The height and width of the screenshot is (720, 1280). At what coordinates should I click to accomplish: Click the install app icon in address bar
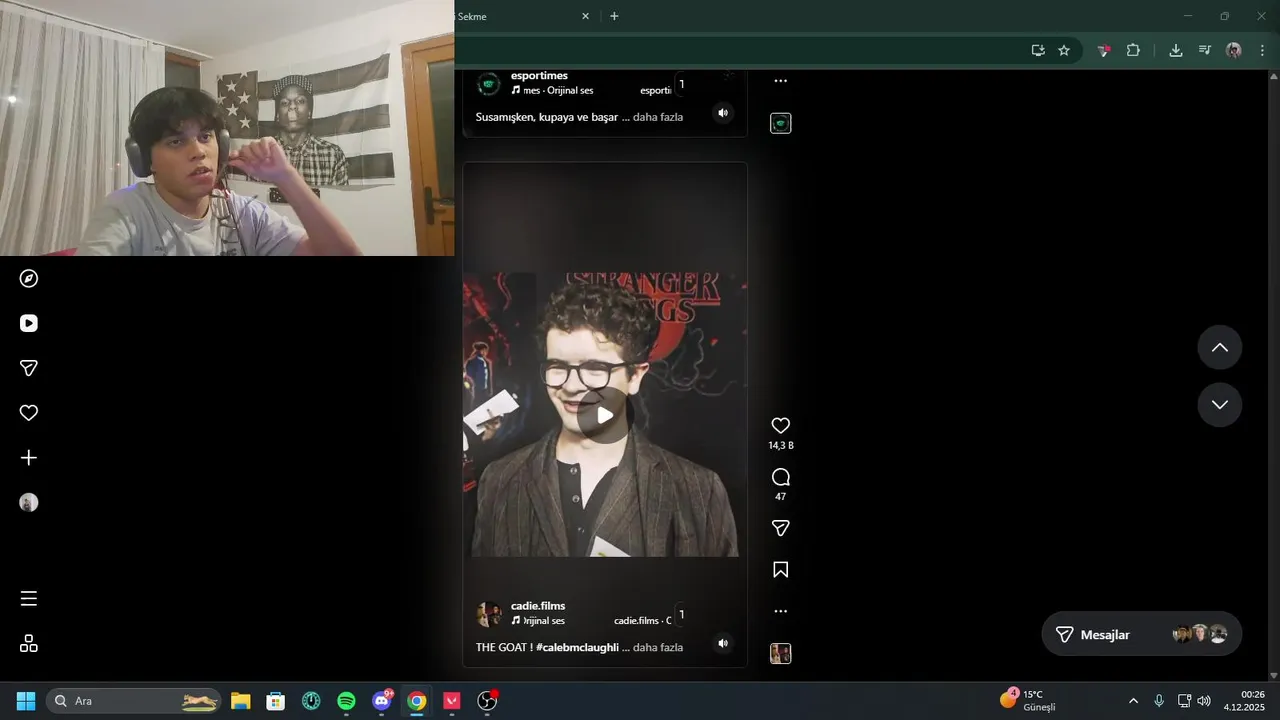(x=1038, y=50)
